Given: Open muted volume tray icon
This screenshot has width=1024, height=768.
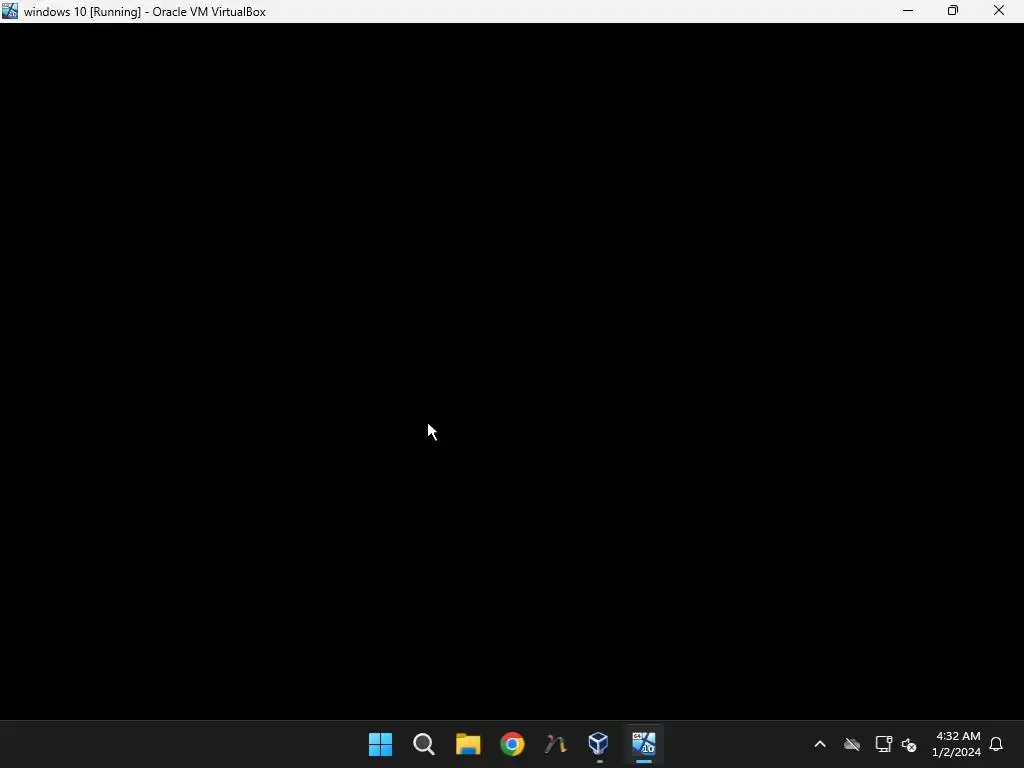Looking at the screenshot, I should click(x=909, y=744).
